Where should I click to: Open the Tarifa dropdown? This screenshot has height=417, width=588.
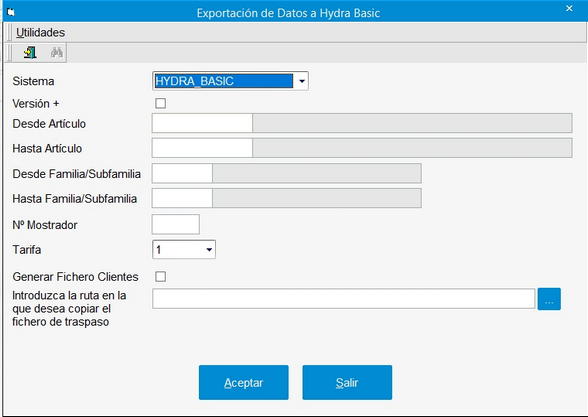pyautogui.click(x=184, y=249)
